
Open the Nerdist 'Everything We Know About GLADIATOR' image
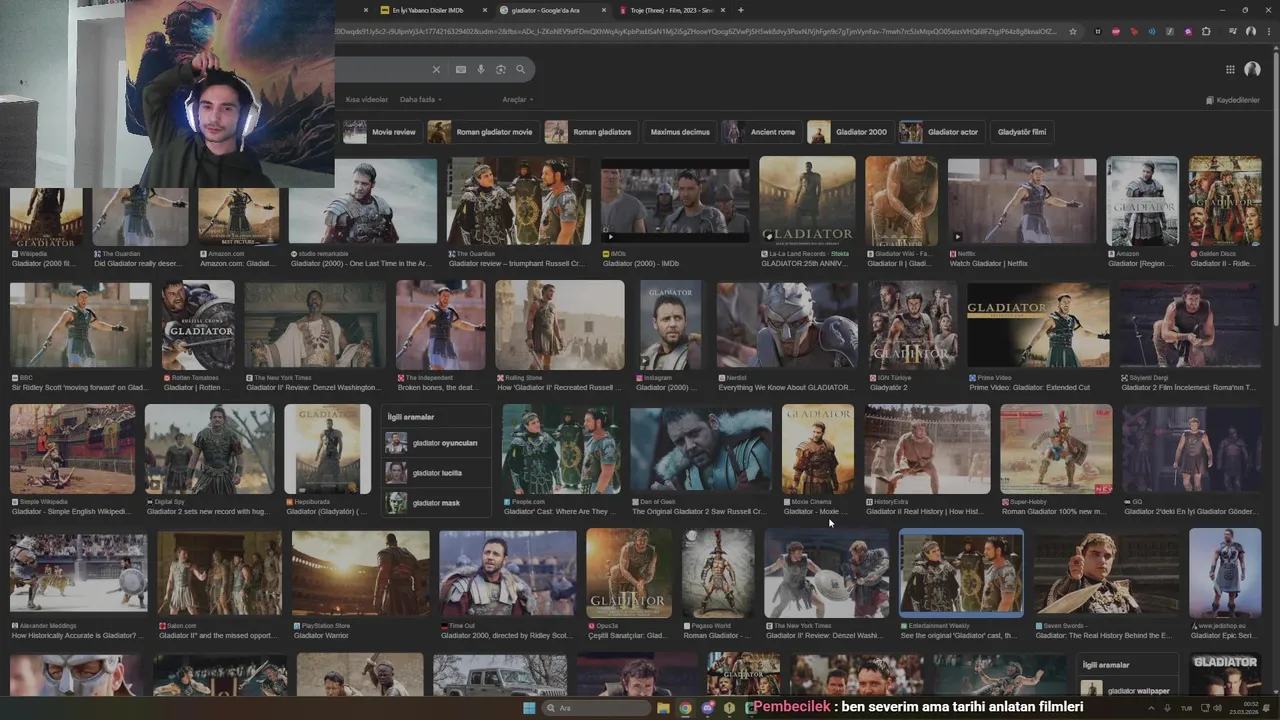point(787,325)
